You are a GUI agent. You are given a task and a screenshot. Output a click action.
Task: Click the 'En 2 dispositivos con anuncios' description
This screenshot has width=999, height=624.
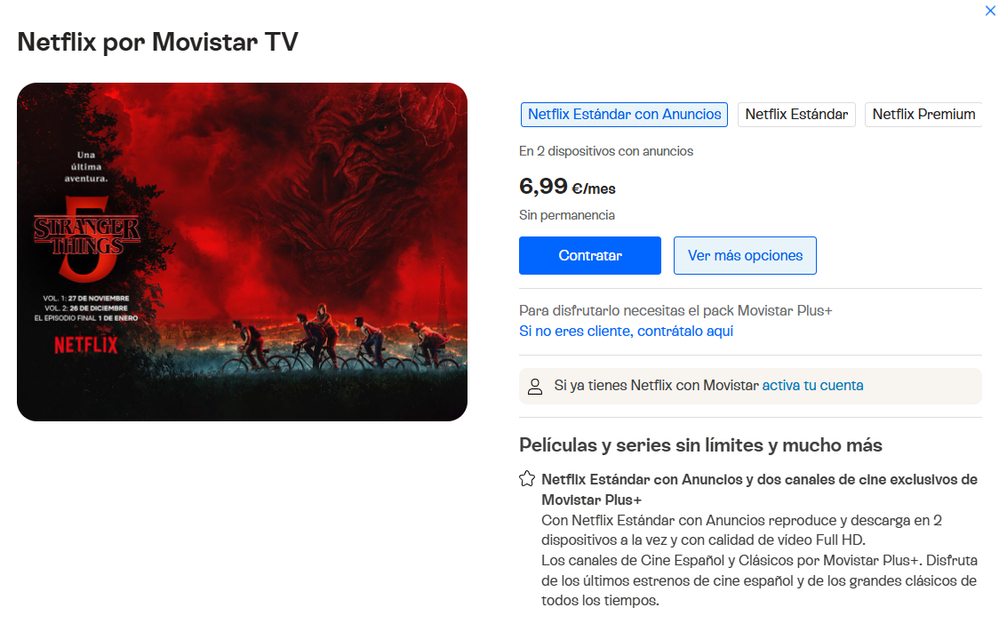click(606, 151)
